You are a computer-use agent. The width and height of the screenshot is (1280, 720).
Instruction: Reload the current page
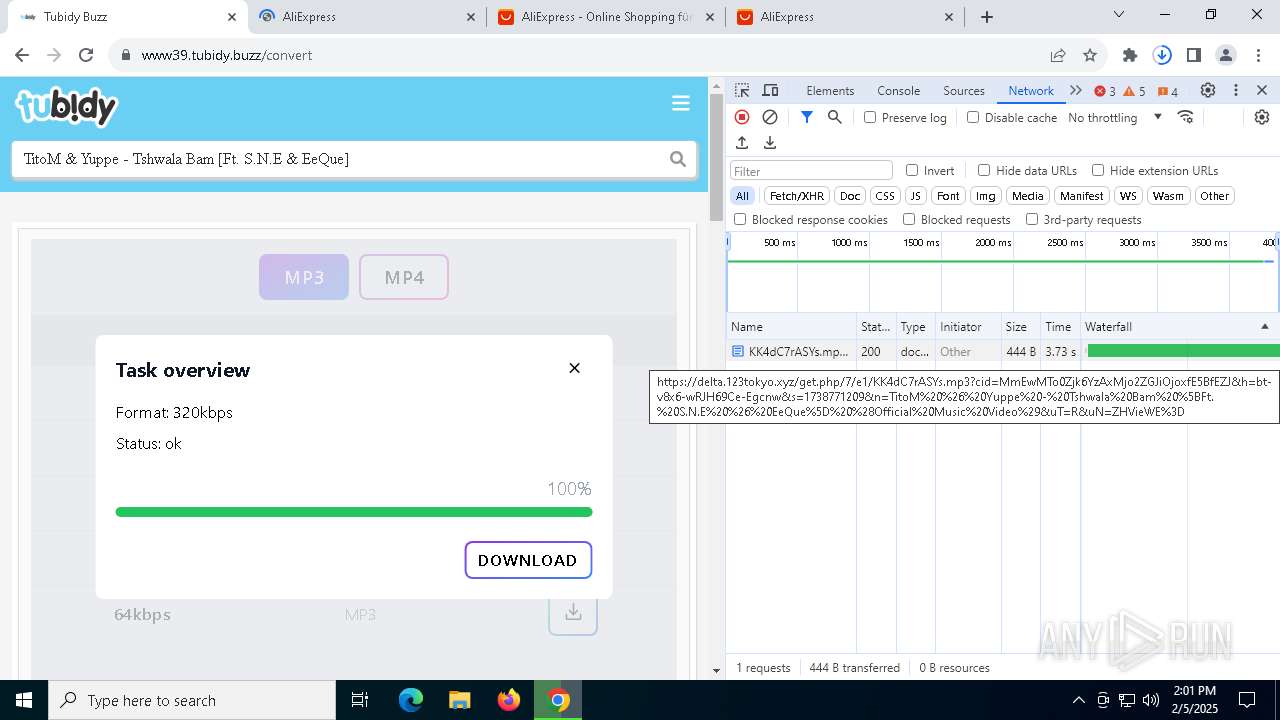coord(86,55)
